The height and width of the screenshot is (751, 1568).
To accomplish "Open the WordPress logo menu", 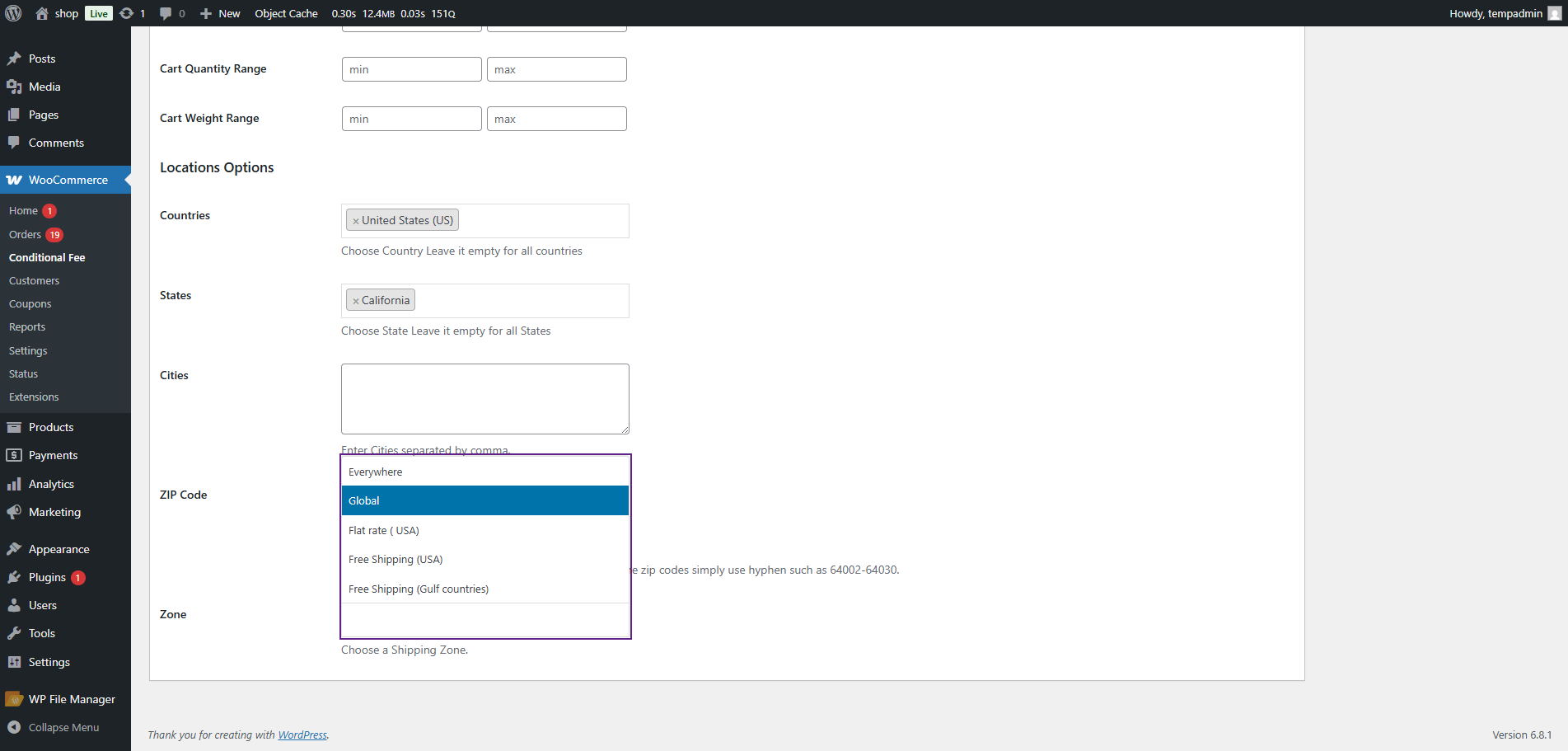I will (x=13, y=13).
